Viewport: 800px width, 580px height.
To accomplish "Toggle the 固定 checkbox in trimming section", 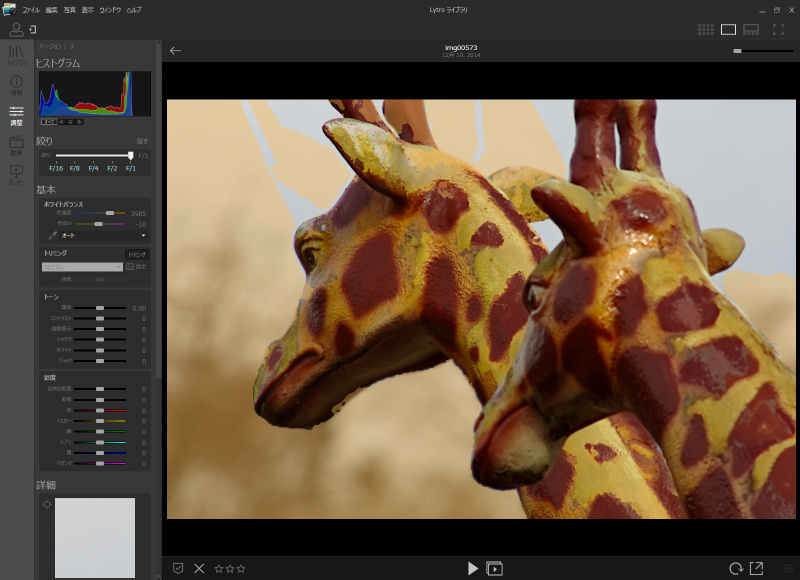I will point(130,267).
